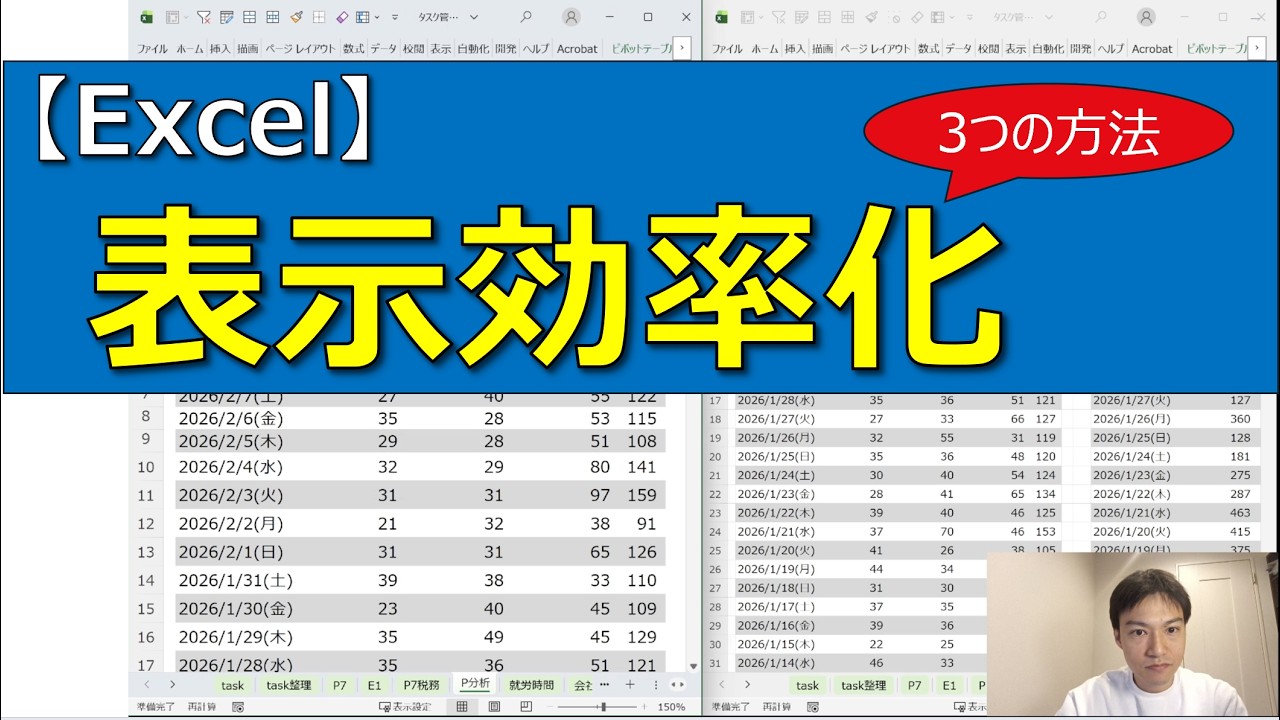Click the form edit icon in left window toolbar

click(227, 17)
